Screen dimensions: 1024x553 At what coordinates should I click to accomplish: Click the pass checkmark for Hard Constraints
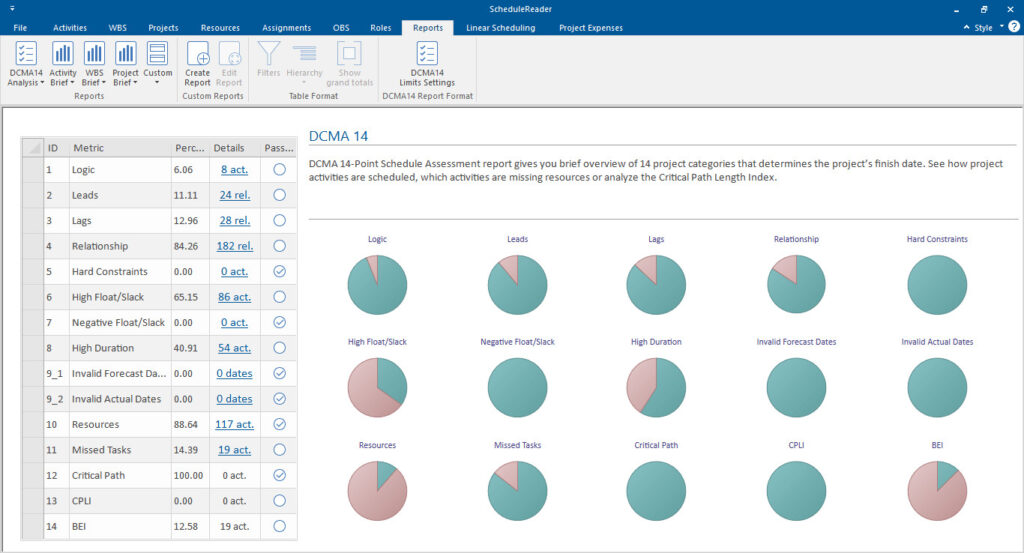[x=280, y=272]
